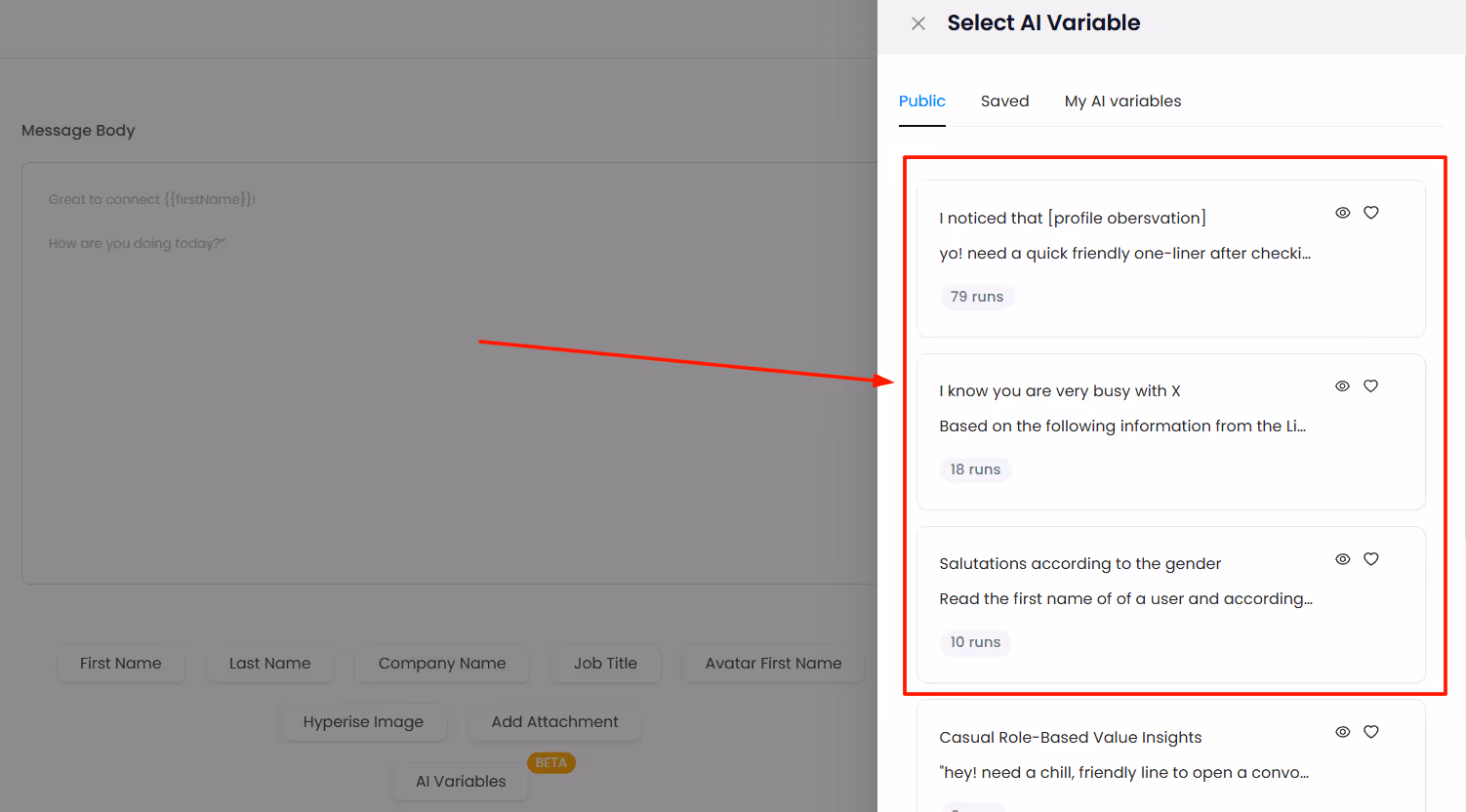
Task: Preview 'Salutations according to the gender' variable
Action: (x=1342, y=558)
